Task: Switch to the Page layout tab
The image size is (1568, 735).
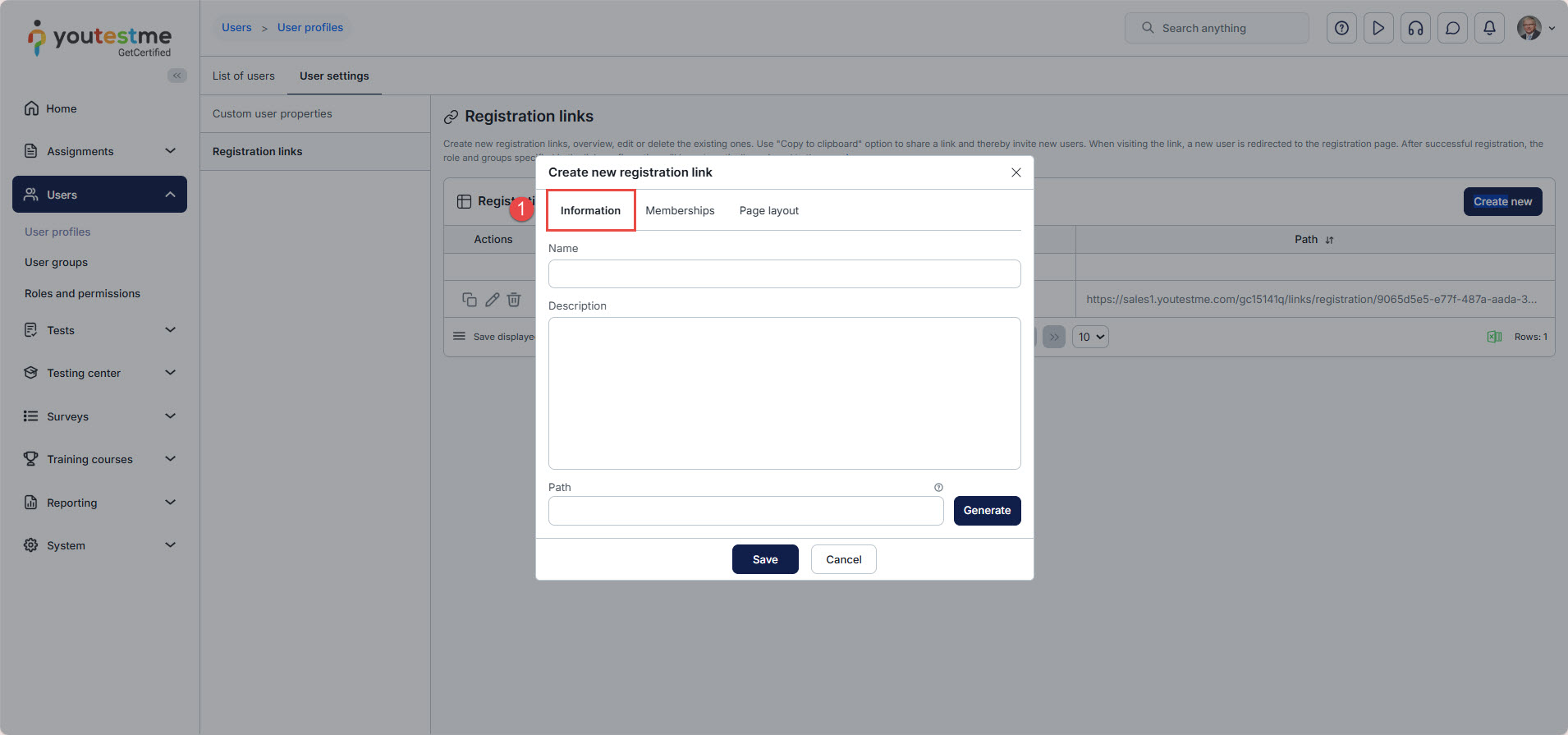Action: point(768,211)
